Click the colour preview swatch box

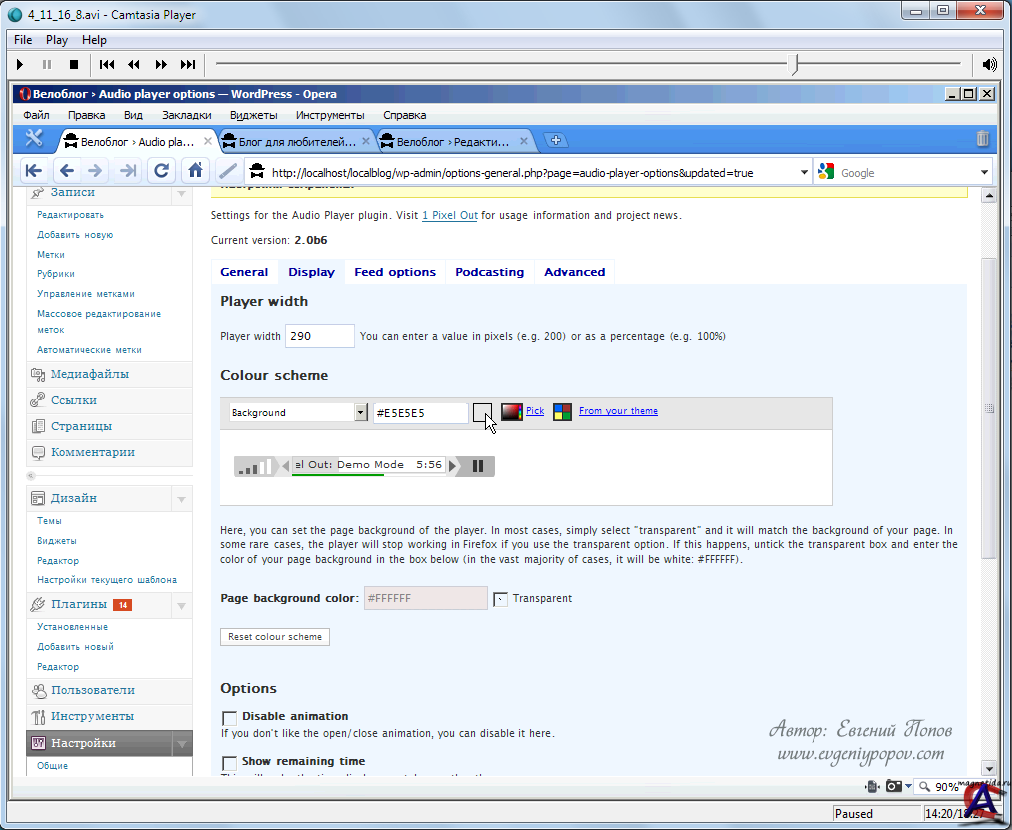click(x=482, y=412)
